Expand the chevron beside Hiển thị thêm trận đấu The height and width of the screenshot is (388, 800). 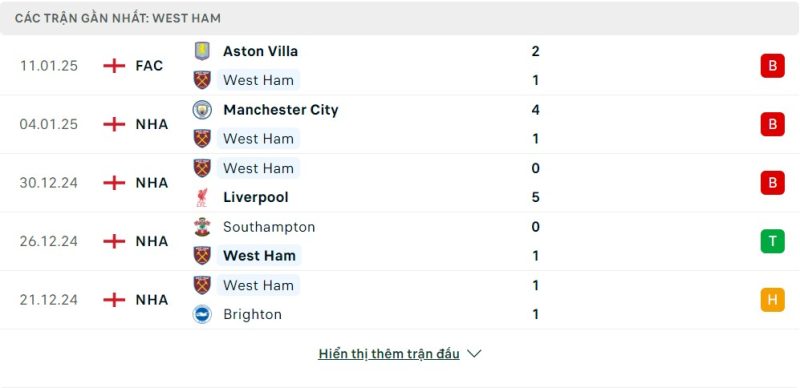click(474, 354)
